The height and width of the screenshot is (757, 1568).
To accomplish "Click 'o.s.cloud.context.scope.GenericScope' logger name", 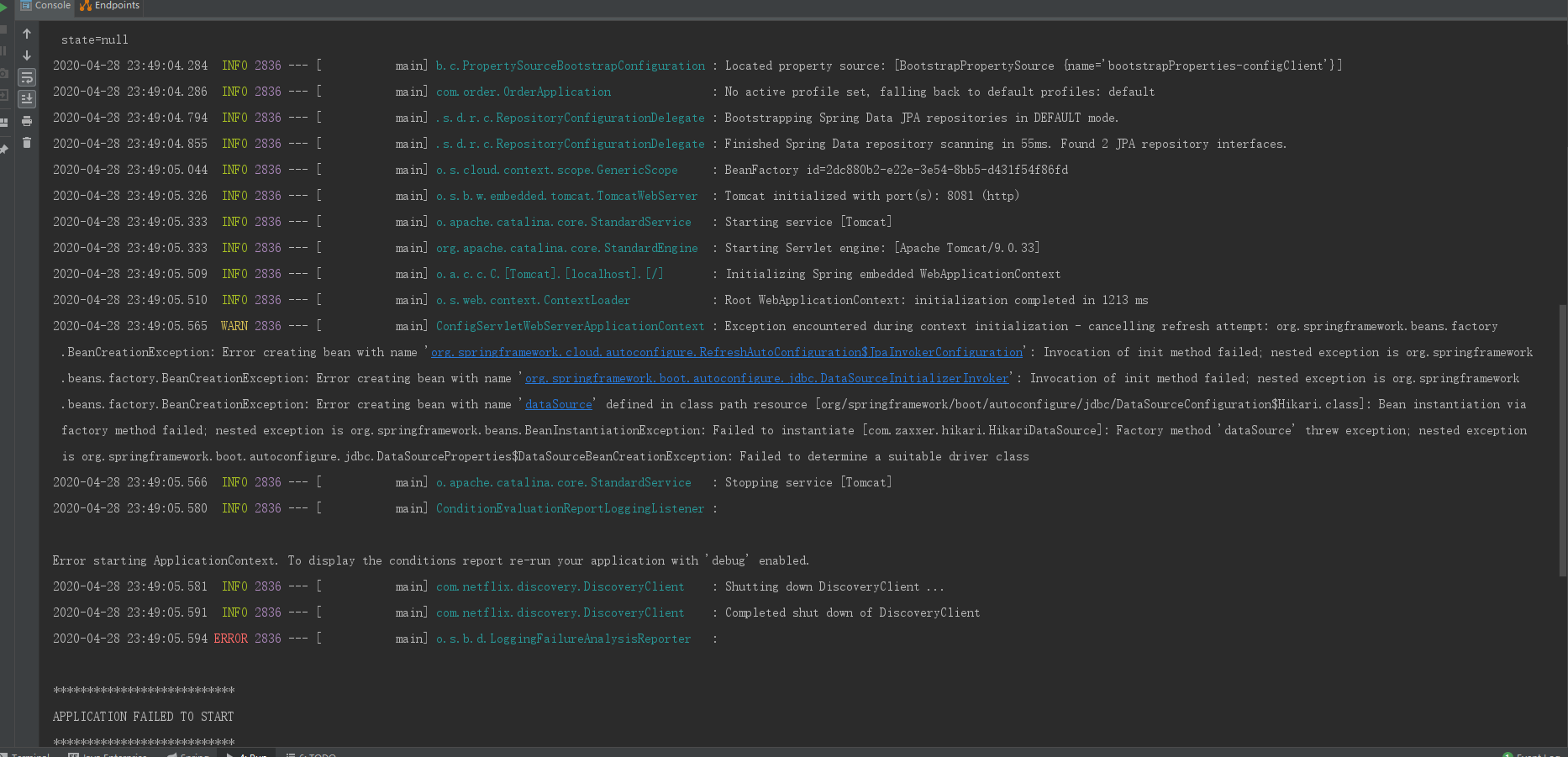I will [x=557, y=170].
